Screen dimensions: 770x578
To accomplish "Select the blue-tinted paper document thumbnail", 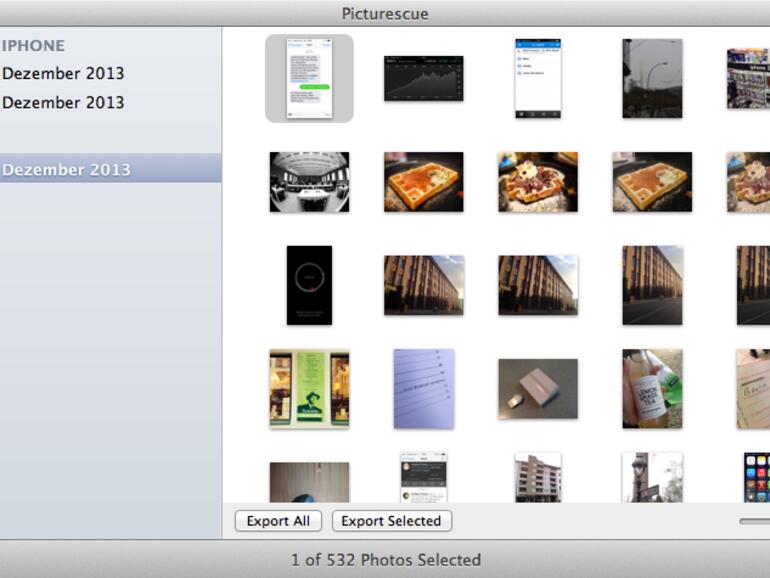I will pyautogui.click(x=424, y=389).
